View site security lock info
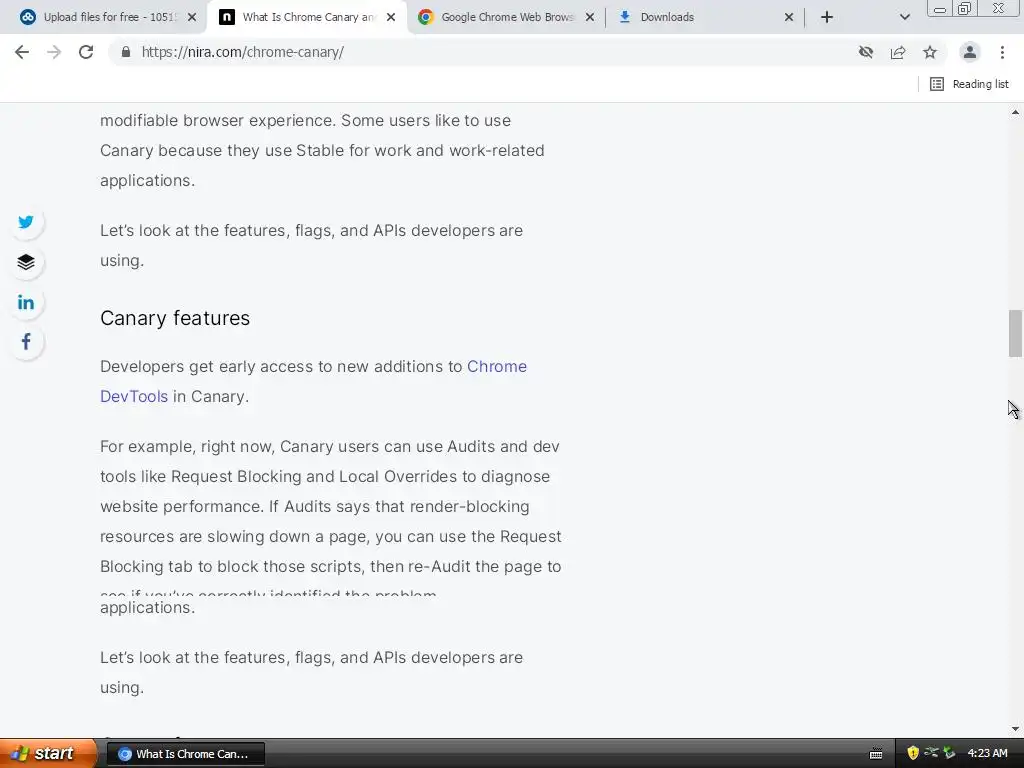The height and width of the screenshot is (768, 1024). [x=126, y=52]
